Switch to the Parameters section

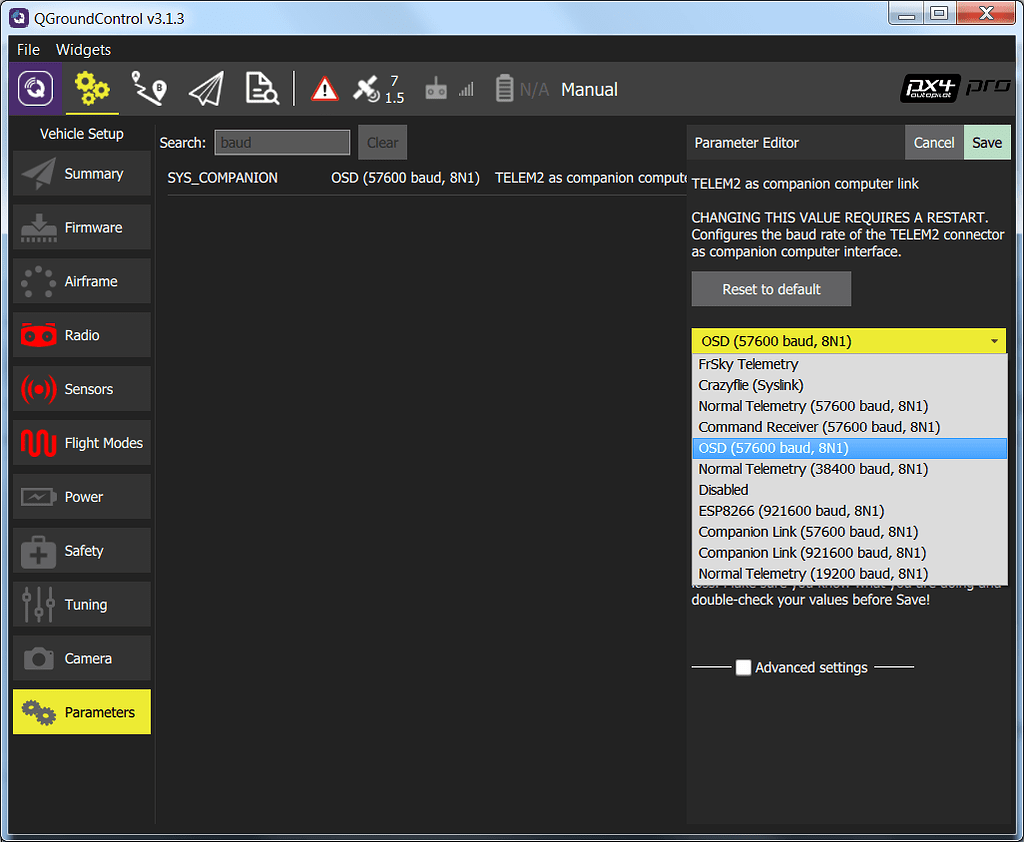point(81,712)
